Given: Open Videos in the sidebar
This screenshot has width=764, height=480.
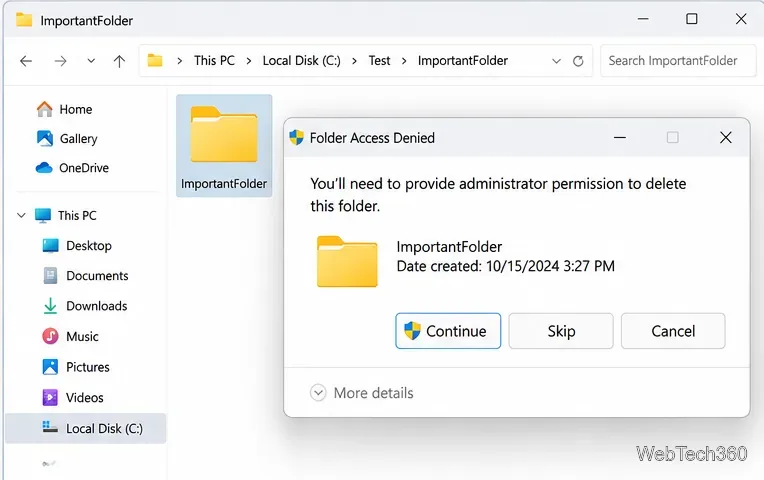Looking at the screenshot, I should point(73,398).
